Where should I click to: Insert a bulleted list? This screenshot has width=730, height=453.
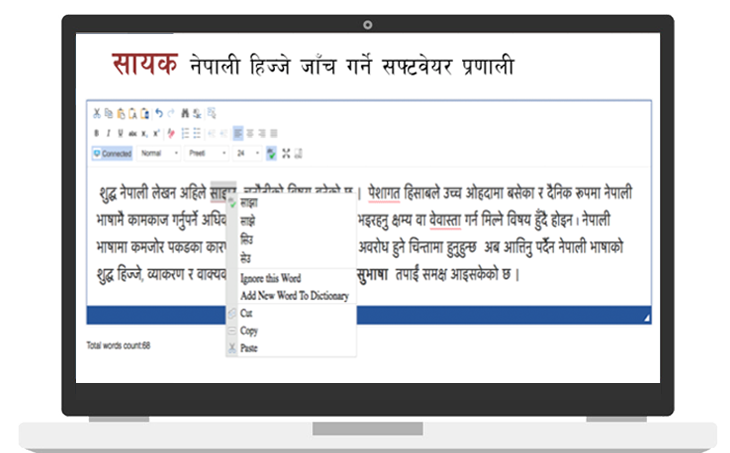pyautogui.click(x=197, y=133)
